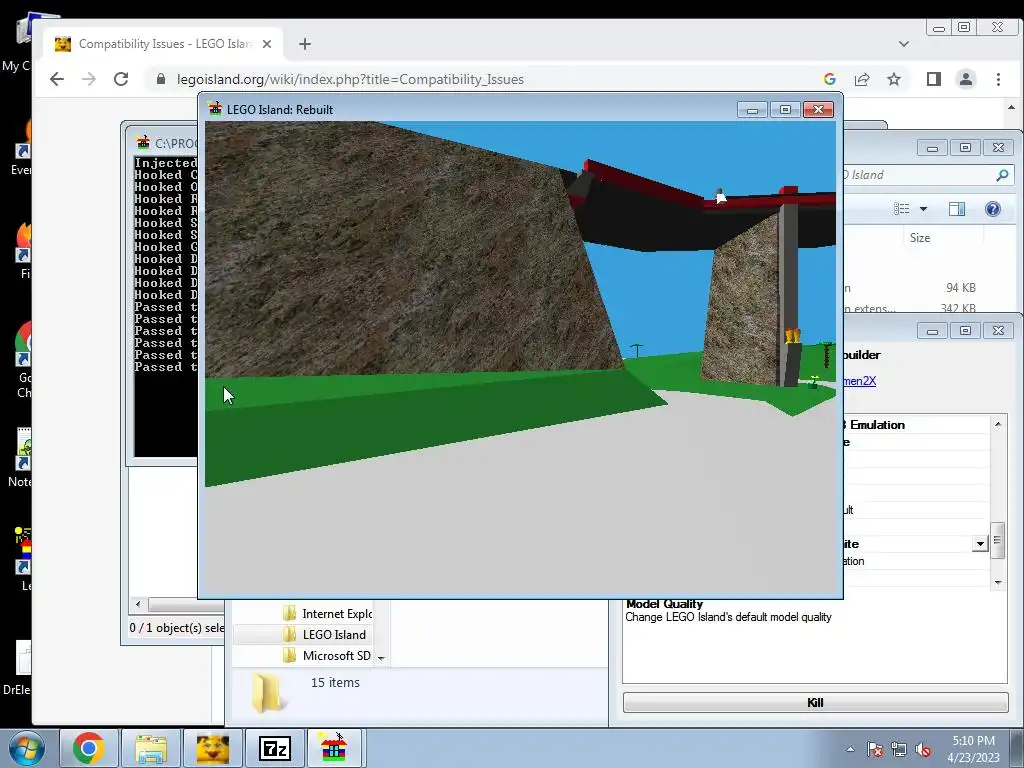The height and width of the screenshot is (768, 1024).
Task: Open Windows Explorer from taskbar
Action: tap(151, 748)
